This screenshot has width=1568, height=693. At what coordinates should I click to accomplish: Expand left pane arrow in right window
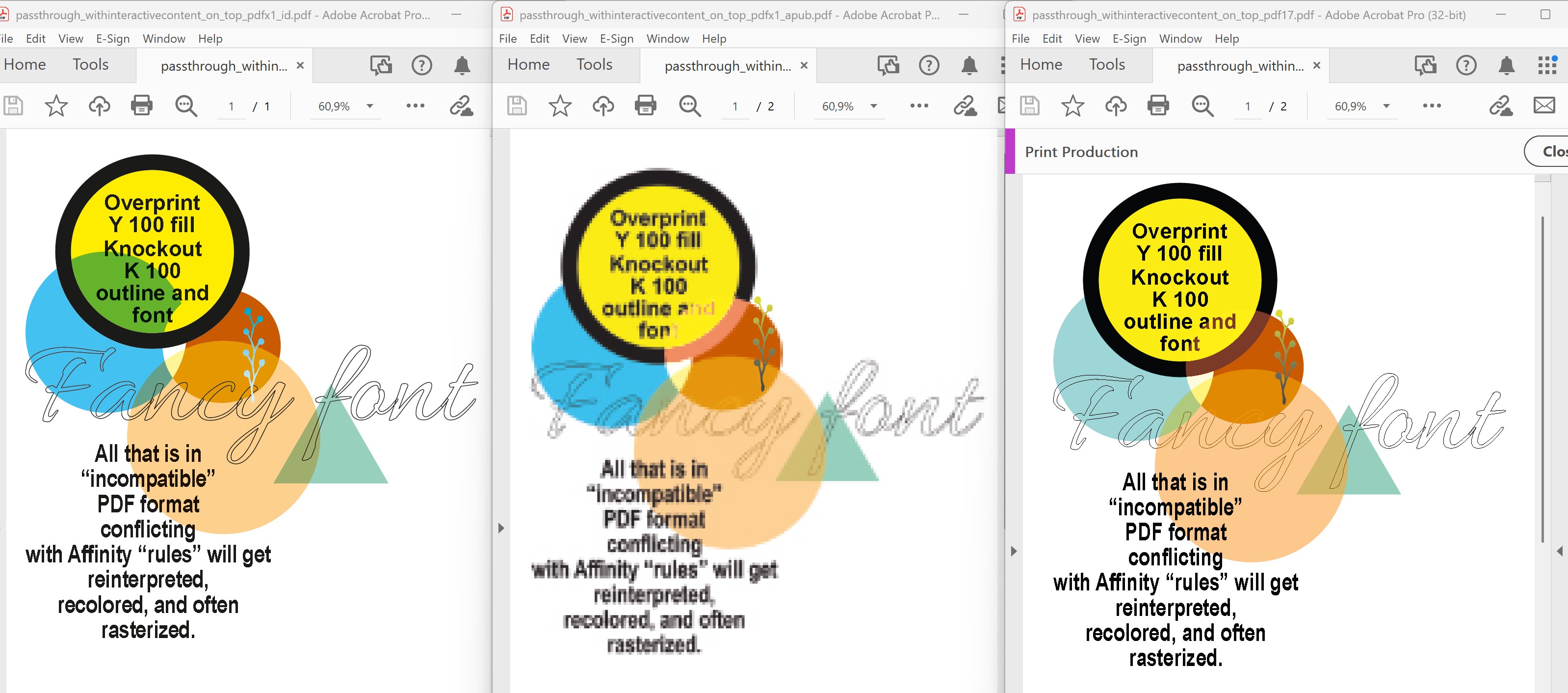click(1014, 551)
